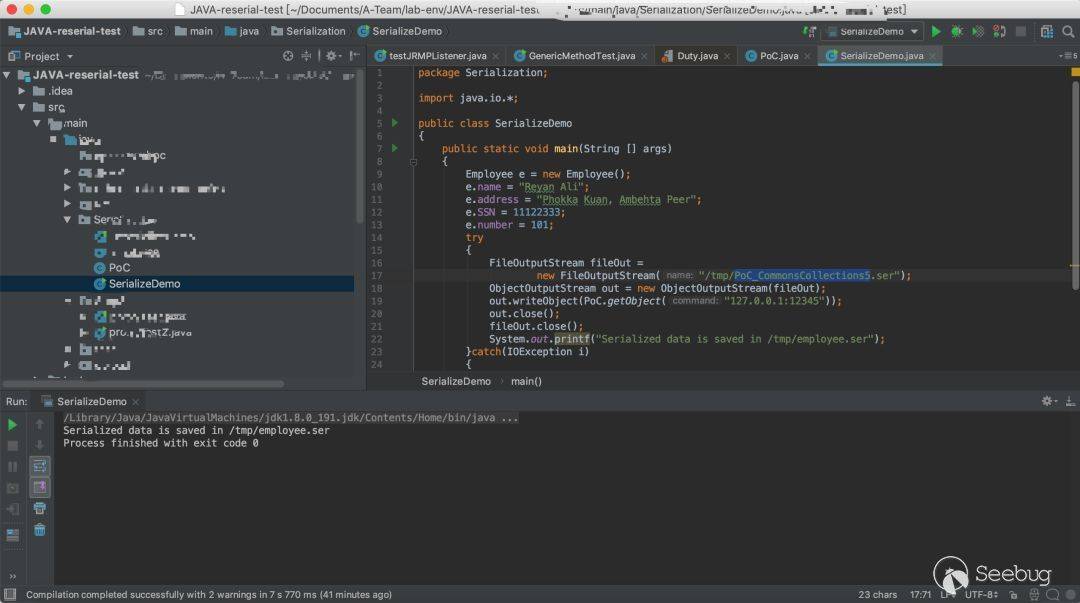Run SerializeDemo with the green toolbar play button

[x=936, y=31]
